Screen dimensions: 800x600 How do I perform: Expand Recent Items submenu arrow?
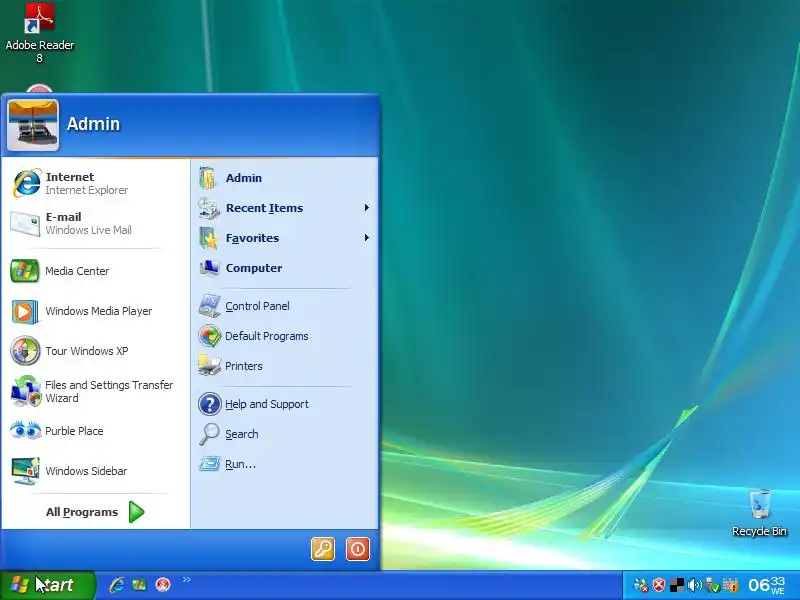366,208
